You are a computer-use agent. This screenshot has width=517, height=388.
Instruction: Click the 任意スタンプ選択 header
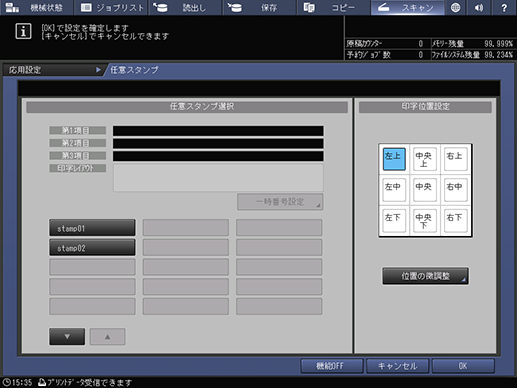187,107
